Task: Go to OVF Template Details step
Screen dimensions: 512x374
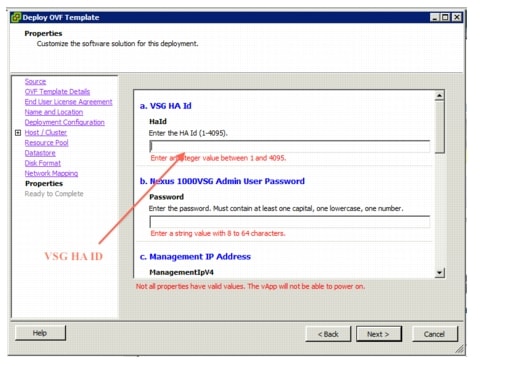Action: coord(57,92)
